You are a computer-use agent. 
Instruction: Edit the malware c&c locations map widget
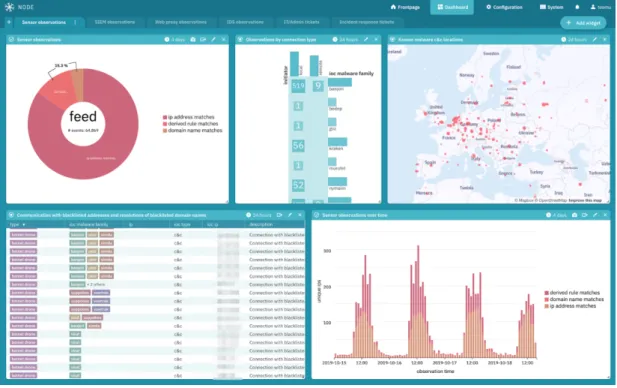click(x=595, y=39)
